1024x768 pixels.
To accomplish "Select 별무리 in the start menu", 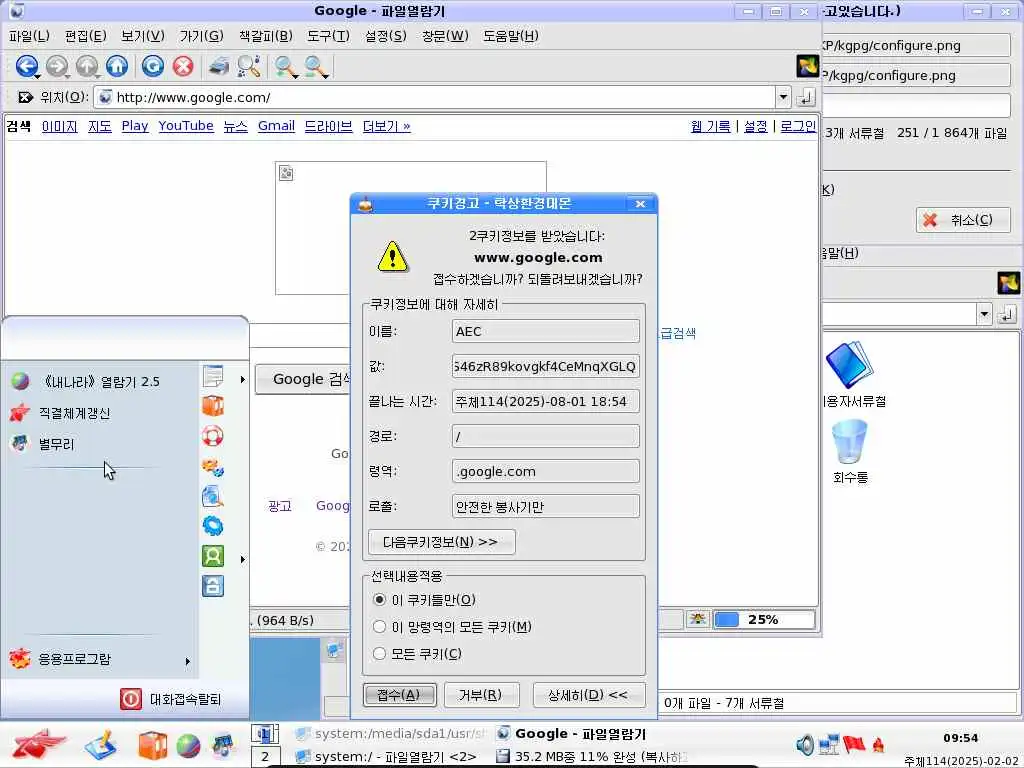I will click(101, 444).
